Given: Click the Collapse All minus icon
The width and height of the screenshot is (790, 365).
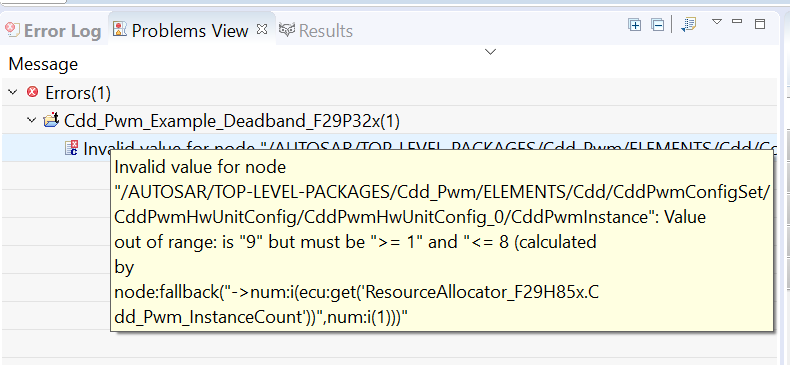Looking at the screenshot, I should (x=657, y=25).
